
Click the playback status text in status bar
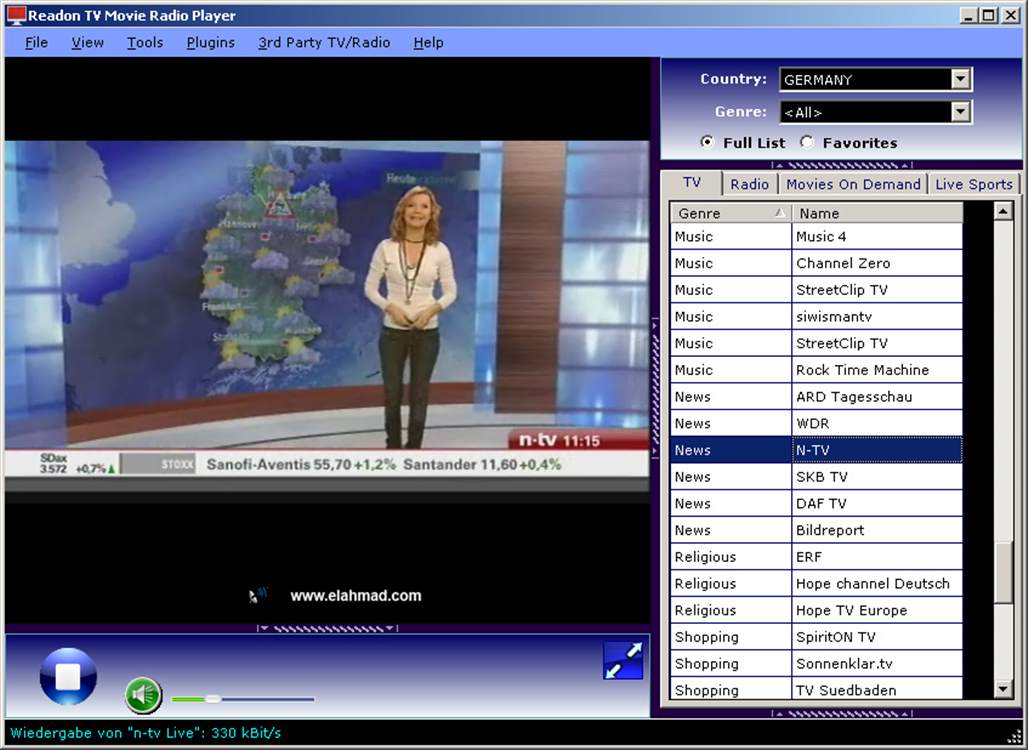coord(146,733)
